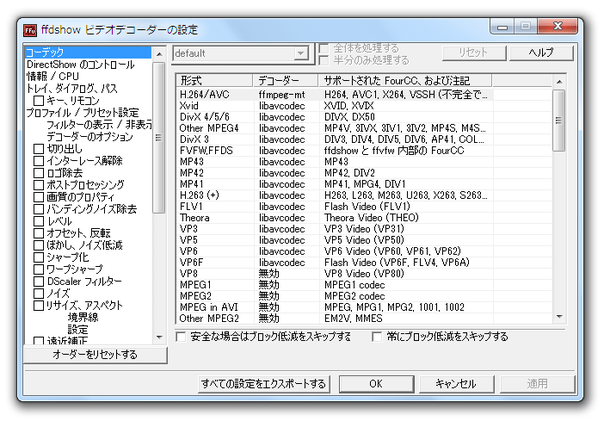Enable ポストプロセッシング checkbox
The image size is (604, 421).
39,185
